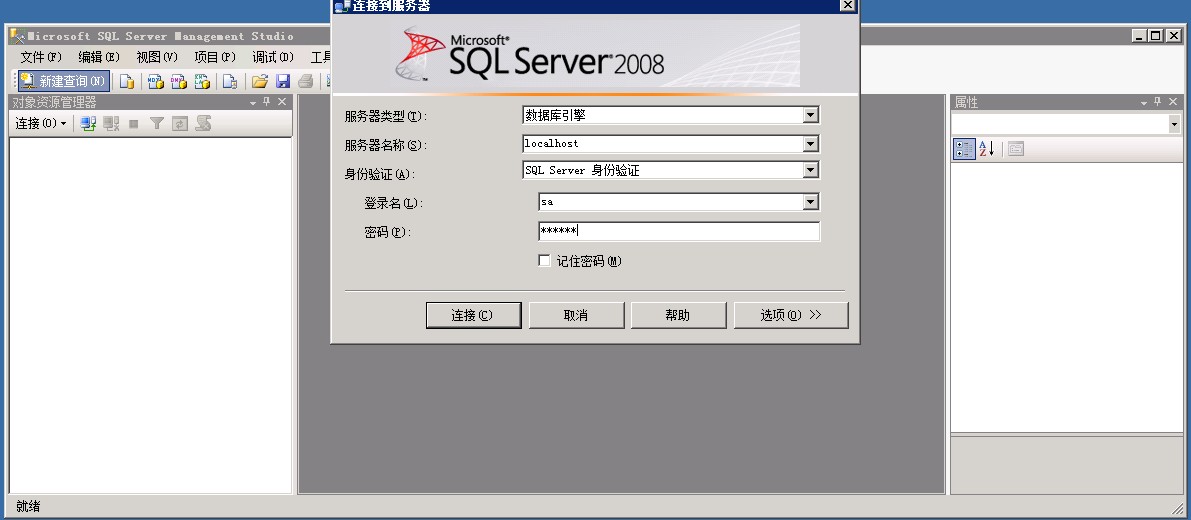Image resolution: width=1191 pixels, height=520 pixels.
Task: Click the 连接 button in the dialog
Action: point(473,315)
